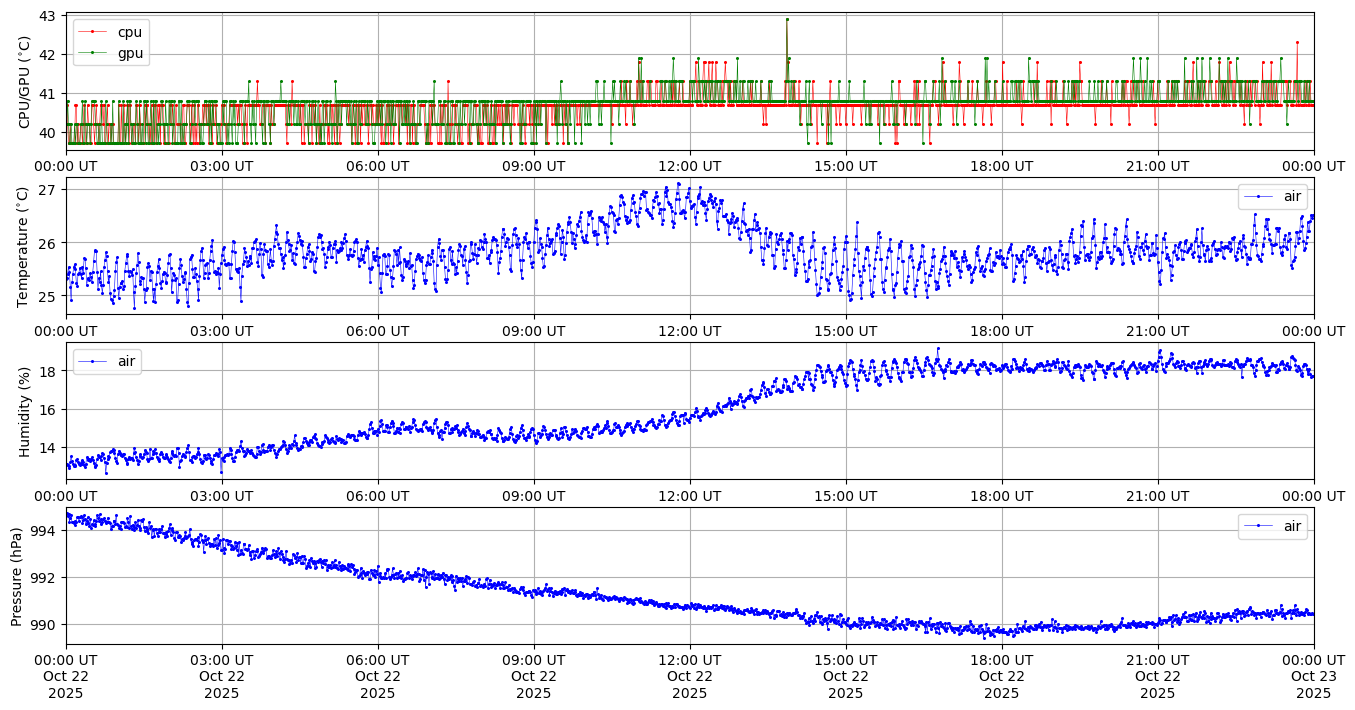This screenshot has width=1355, height=710.
Task: Click 21:00 UT tick under the CPU/GPU plot
Action: [x=1158, y=166]
